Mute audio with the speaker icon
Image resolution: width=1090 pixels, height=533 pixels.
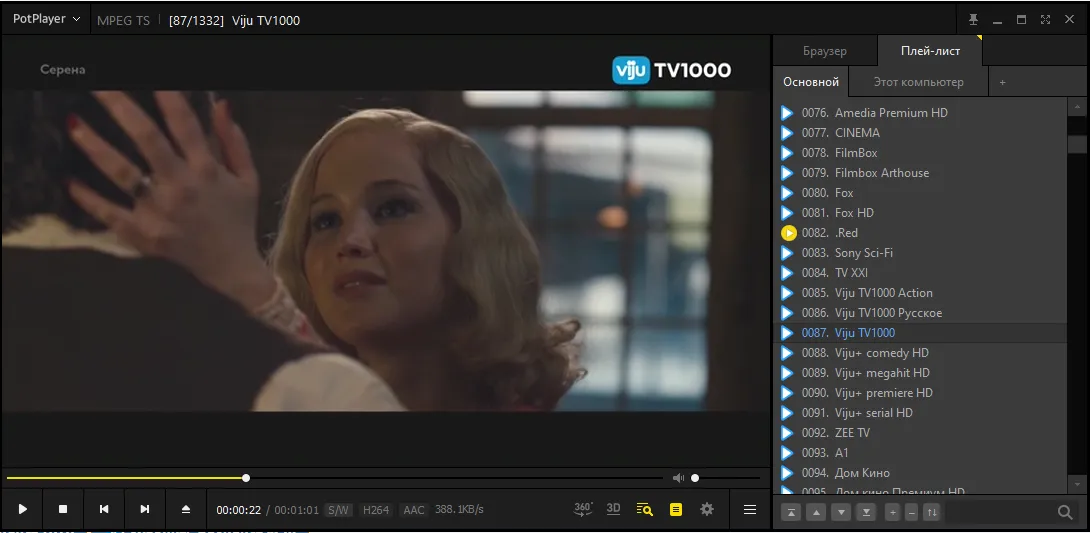click(678, 478)
